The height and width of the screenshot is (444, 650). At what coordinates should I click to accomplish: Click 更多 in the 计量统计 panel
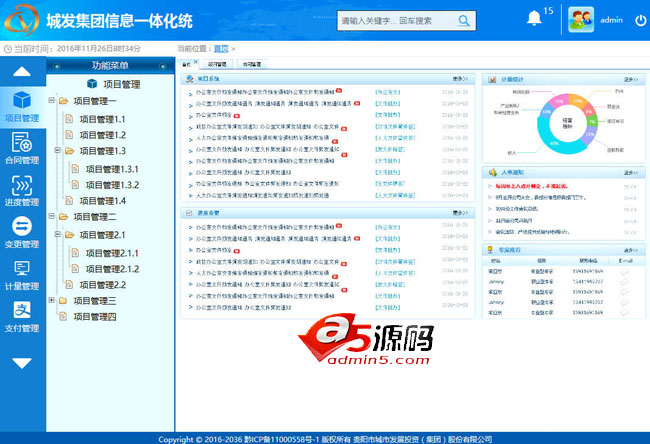631,78
